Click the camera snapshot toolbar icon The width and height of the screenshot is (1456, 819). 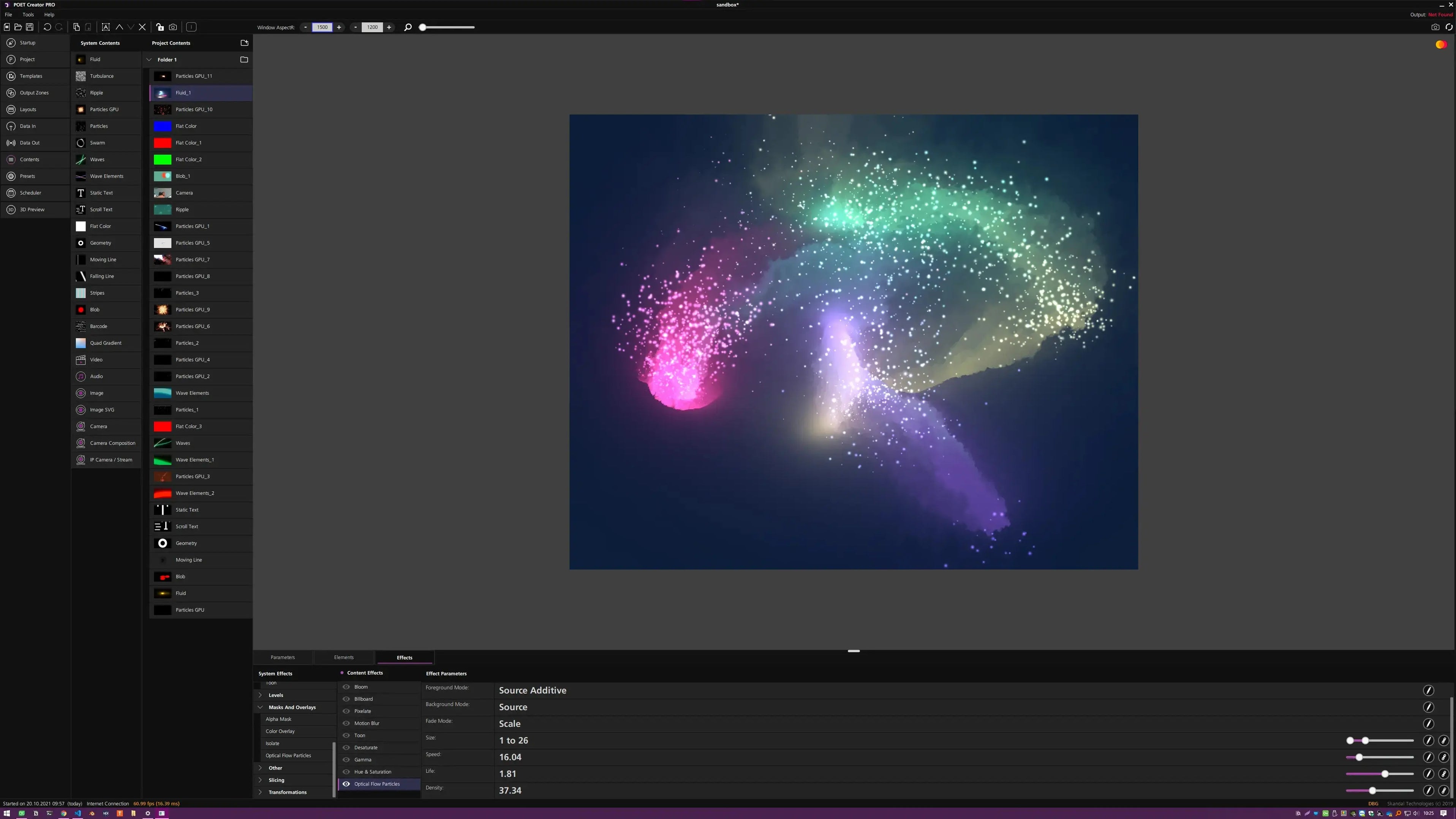(173, 27)
